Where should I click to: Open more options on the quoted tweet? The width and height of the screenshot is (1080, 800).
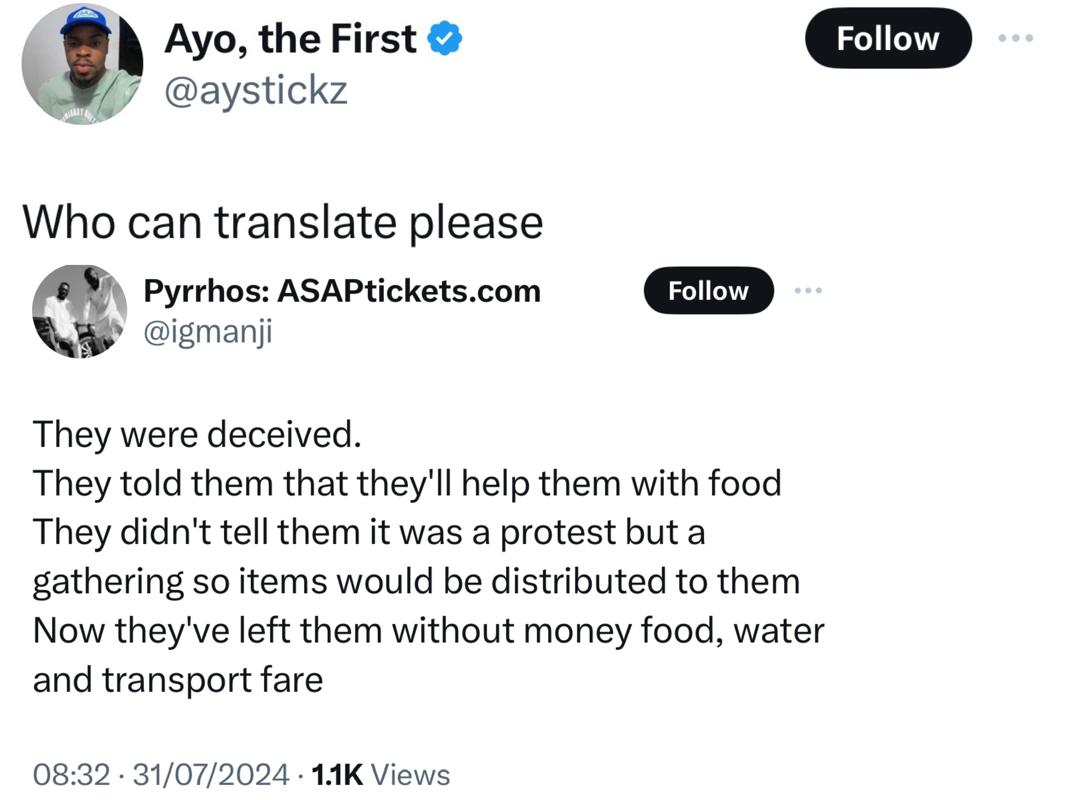click(807, 291)
